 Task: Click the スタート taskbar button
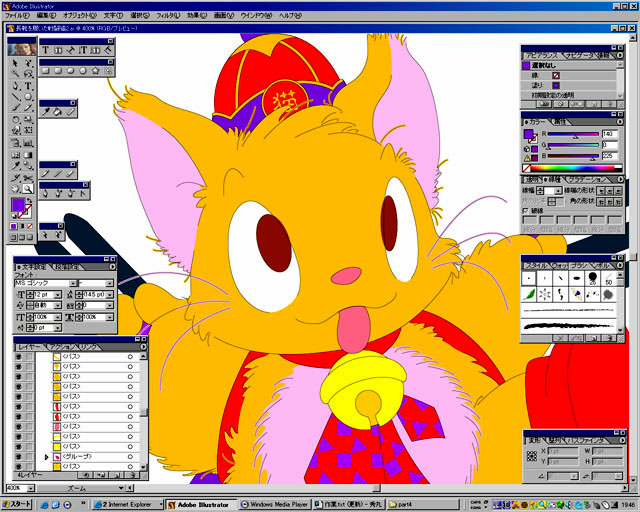[x=16, y=504]
